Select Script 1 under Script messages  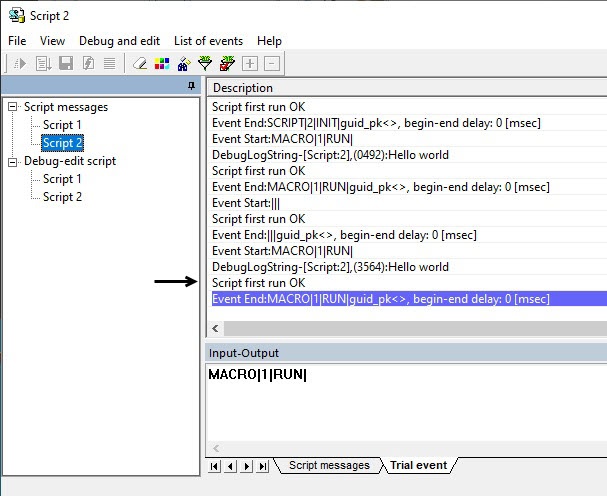click(x=62, y=125)
